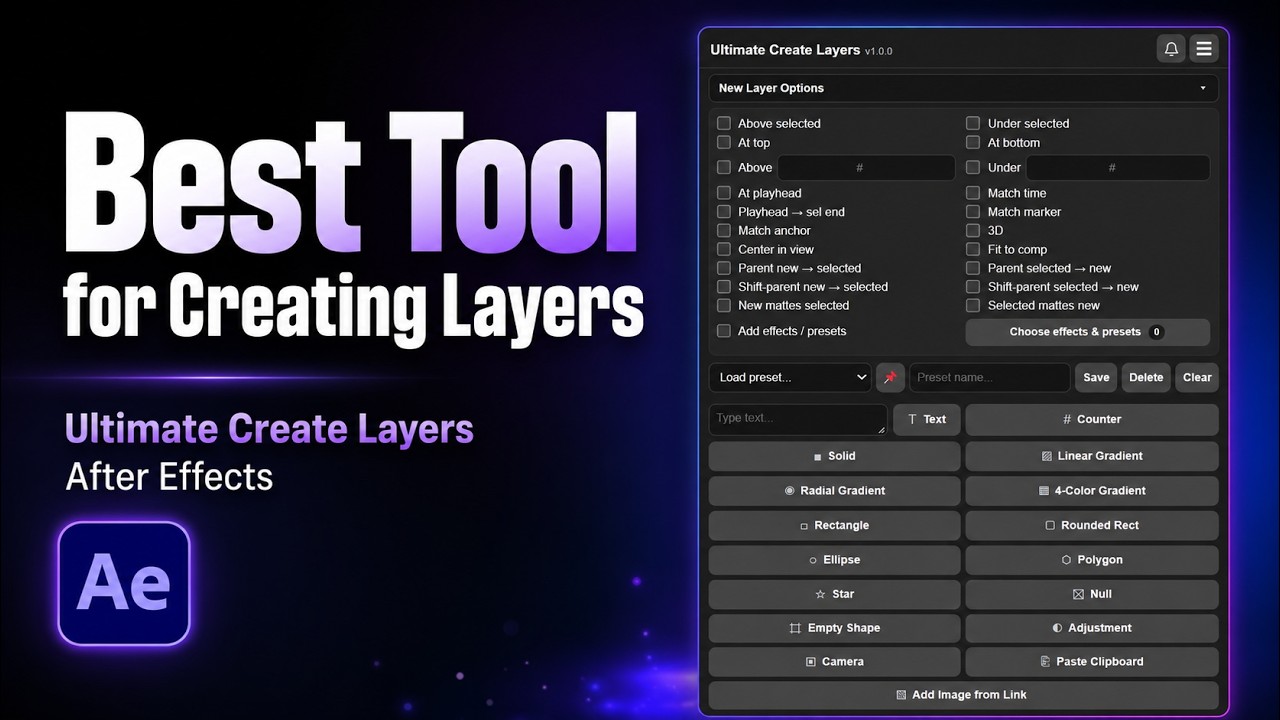Tick Selected mattes new checkbox
The image size is (1280, 720).
tap(973, 305)
